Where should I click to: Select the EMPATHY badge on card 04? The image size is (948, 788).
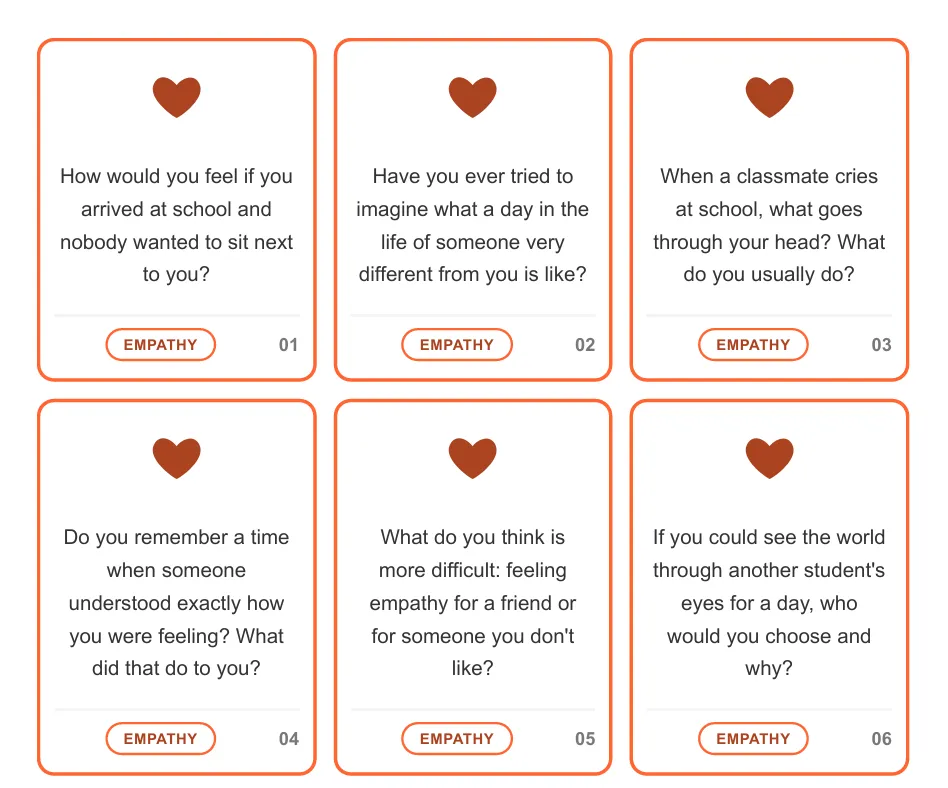pos(160,739)
